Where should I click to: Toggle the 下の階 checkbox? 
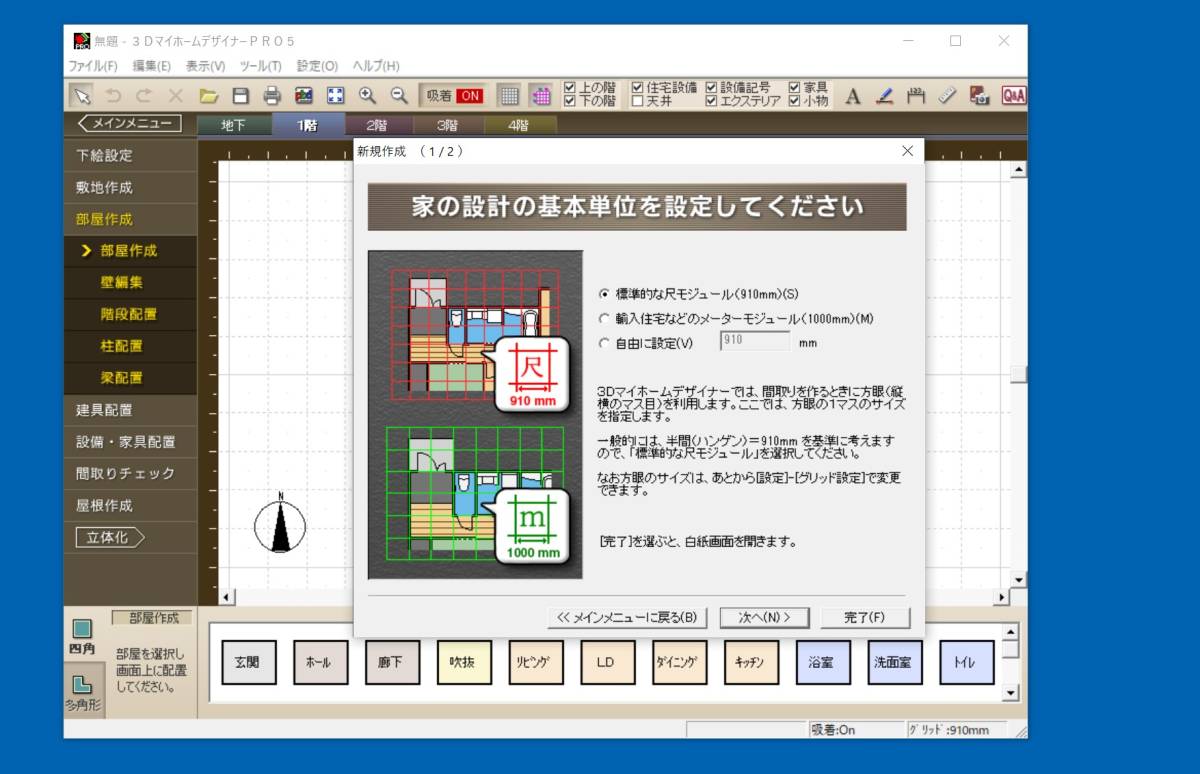coord(570,101)
